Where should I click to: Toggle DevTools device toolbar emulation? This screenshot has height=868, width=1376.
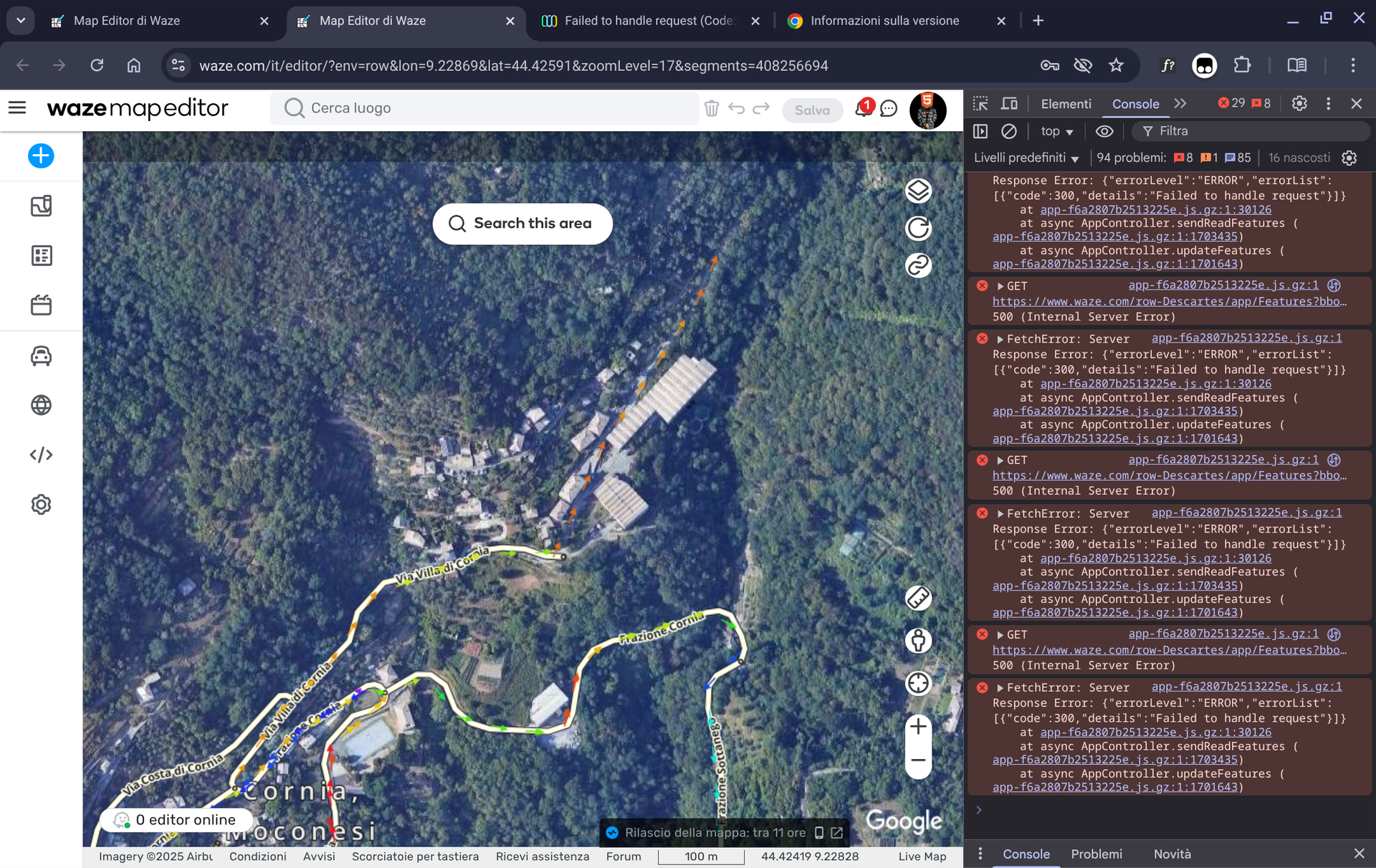[1009, 104]
